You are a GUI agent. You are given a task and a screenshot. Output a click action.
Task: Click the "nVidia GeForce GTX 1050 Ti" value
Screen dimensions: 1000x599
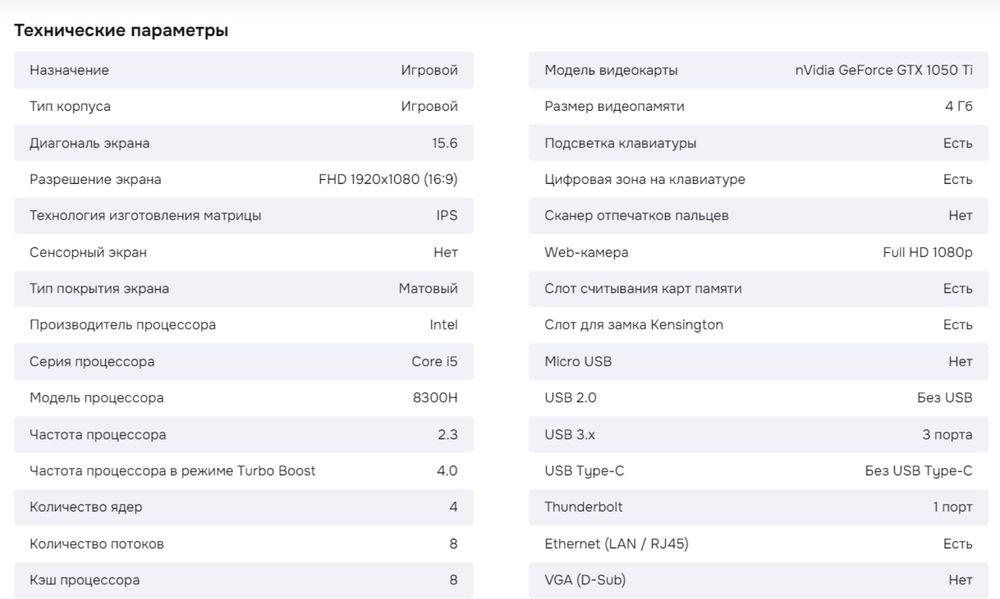[883, 70]
